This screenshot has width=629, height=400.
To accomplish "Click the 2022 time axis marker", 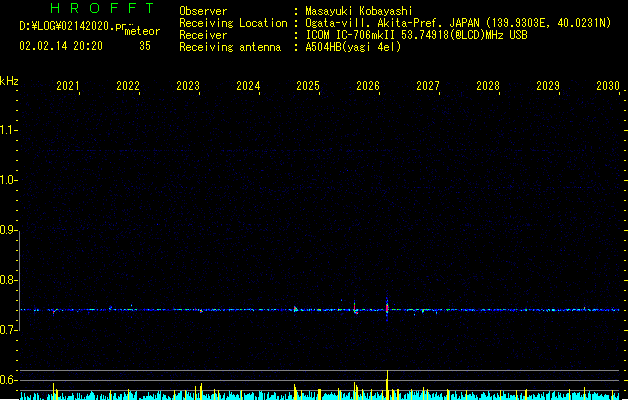I will 128,86.
